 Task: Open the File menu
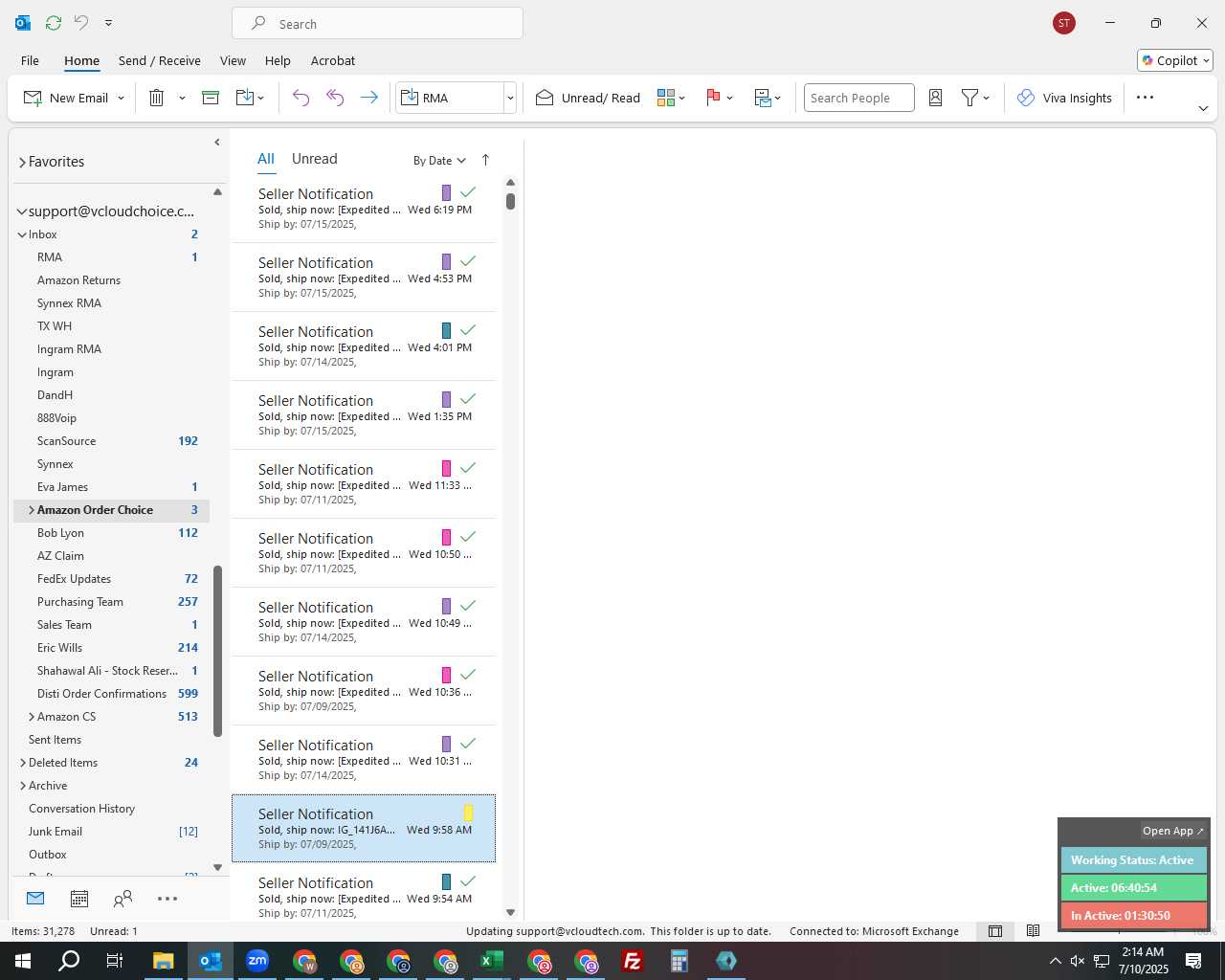point(30,60)
